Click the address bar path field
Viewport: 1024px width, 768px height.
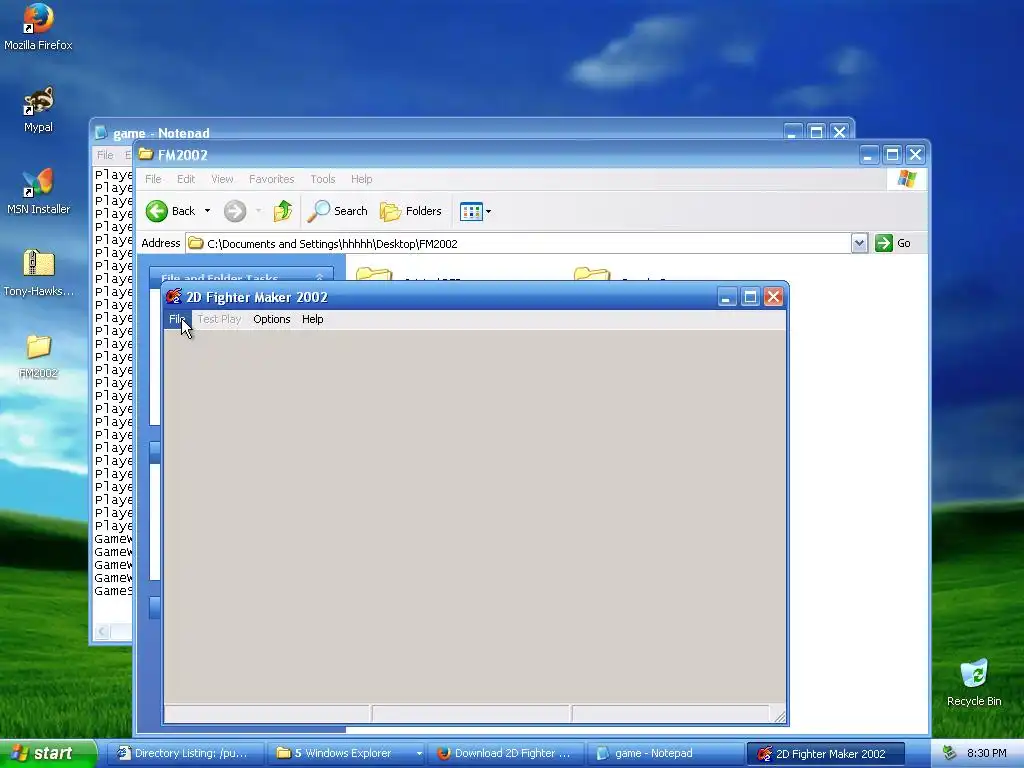(x=519, y=244)
